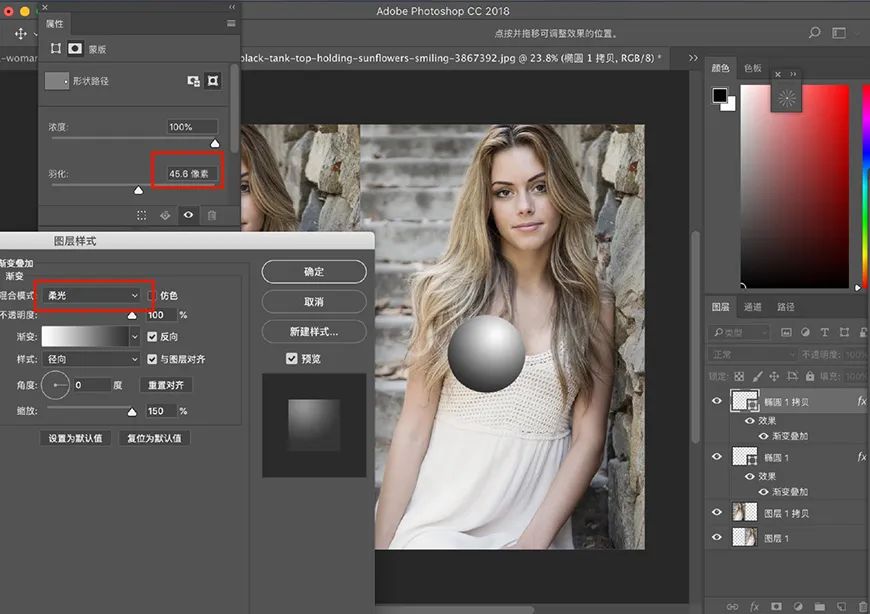
Task: Collapse the Properties panel double arrow
Action: (x=232, y=7)
